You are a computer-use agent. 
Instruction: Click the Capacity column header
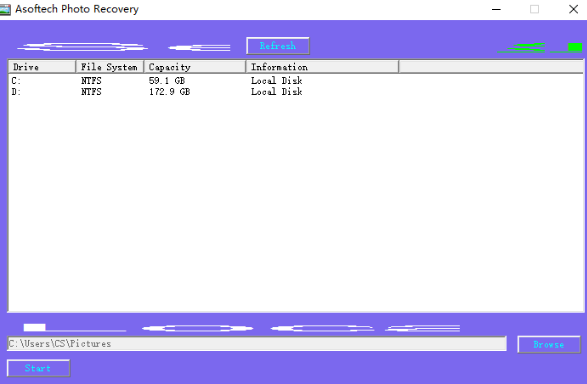[195, 67]
